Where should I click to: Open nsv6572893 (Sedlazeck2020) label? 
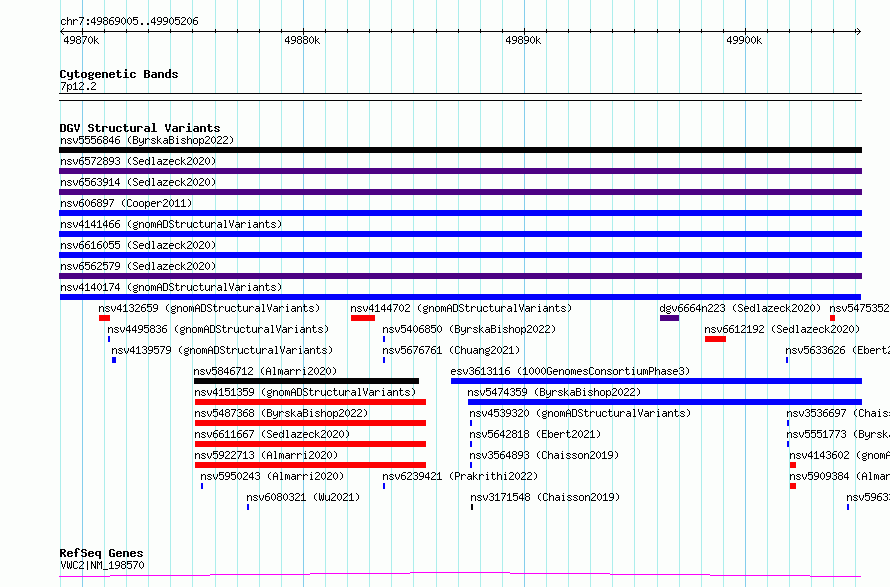pyautogui.click(x=138, y=161)
